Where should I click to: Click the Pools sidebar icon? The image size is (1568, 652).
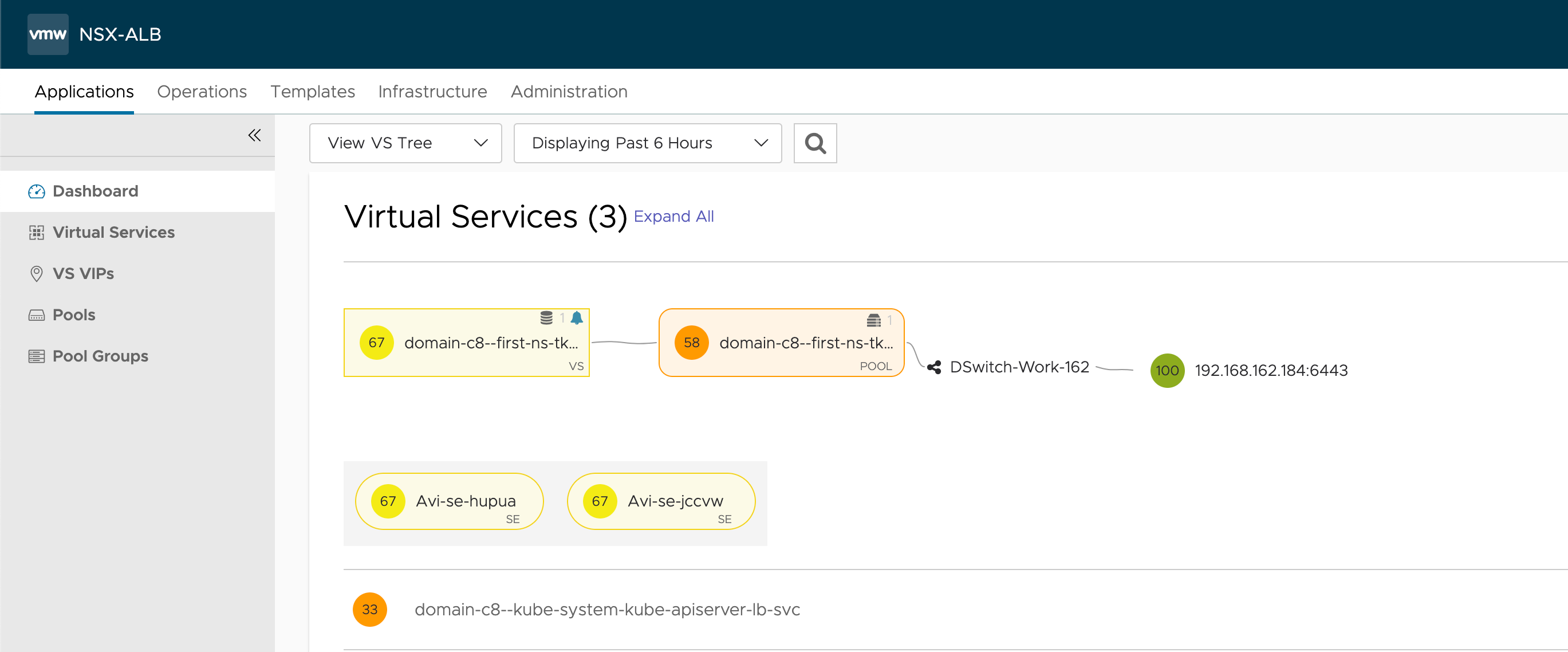(x=36, y=314)
